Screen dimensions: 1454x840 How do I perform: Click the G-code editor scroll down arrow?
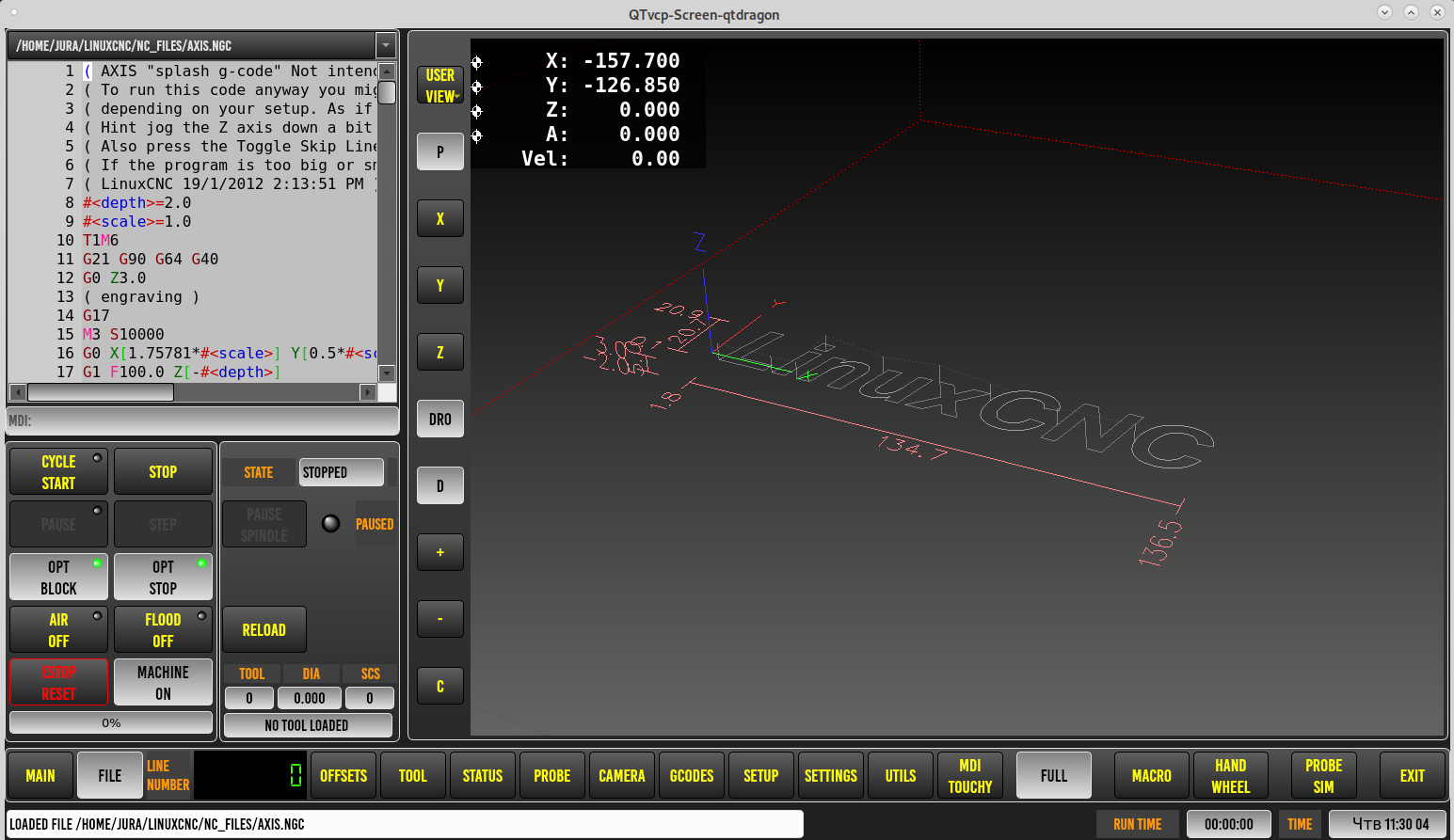coord(387,373)
